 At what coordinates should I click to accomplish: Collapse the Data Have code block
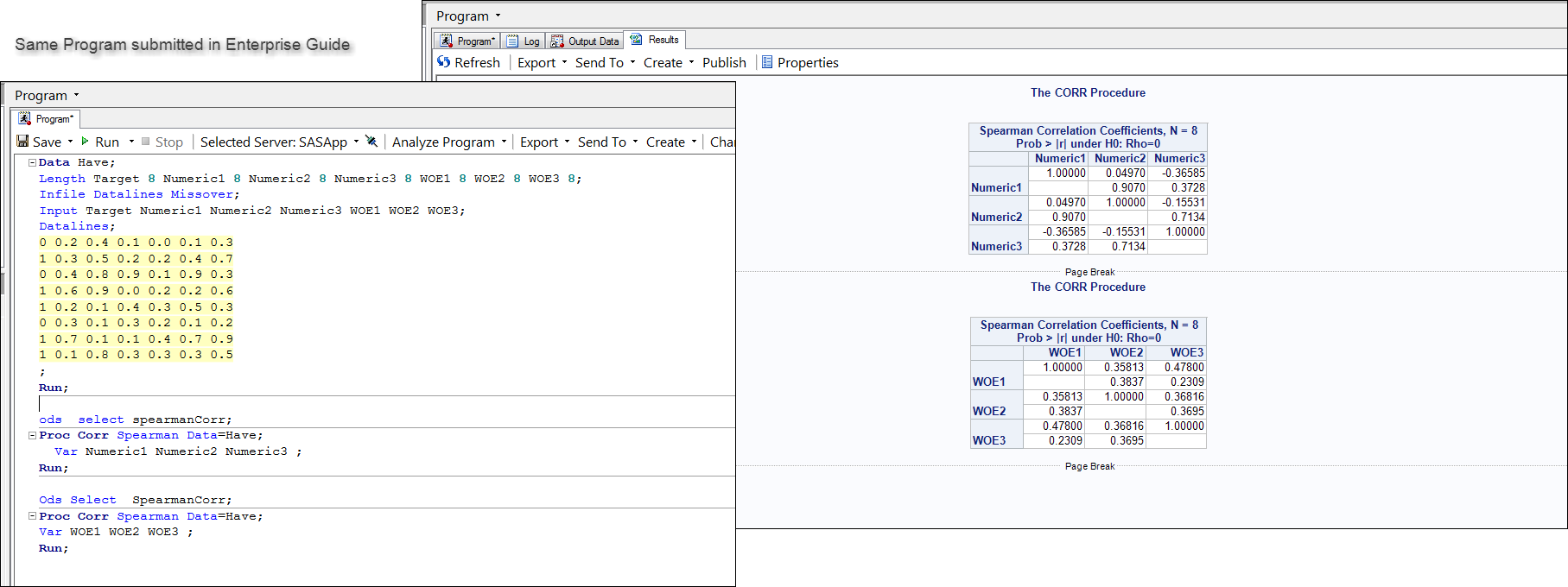click(32, 162)
